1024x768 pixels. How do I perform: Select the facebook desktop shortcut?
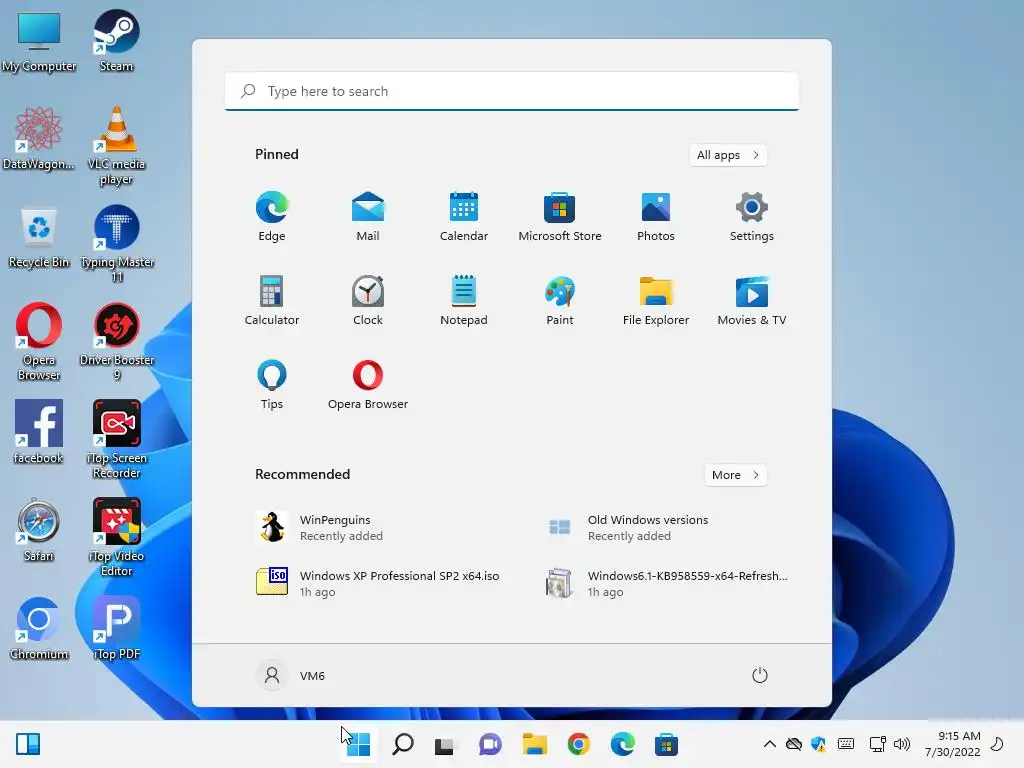[39, 432]
